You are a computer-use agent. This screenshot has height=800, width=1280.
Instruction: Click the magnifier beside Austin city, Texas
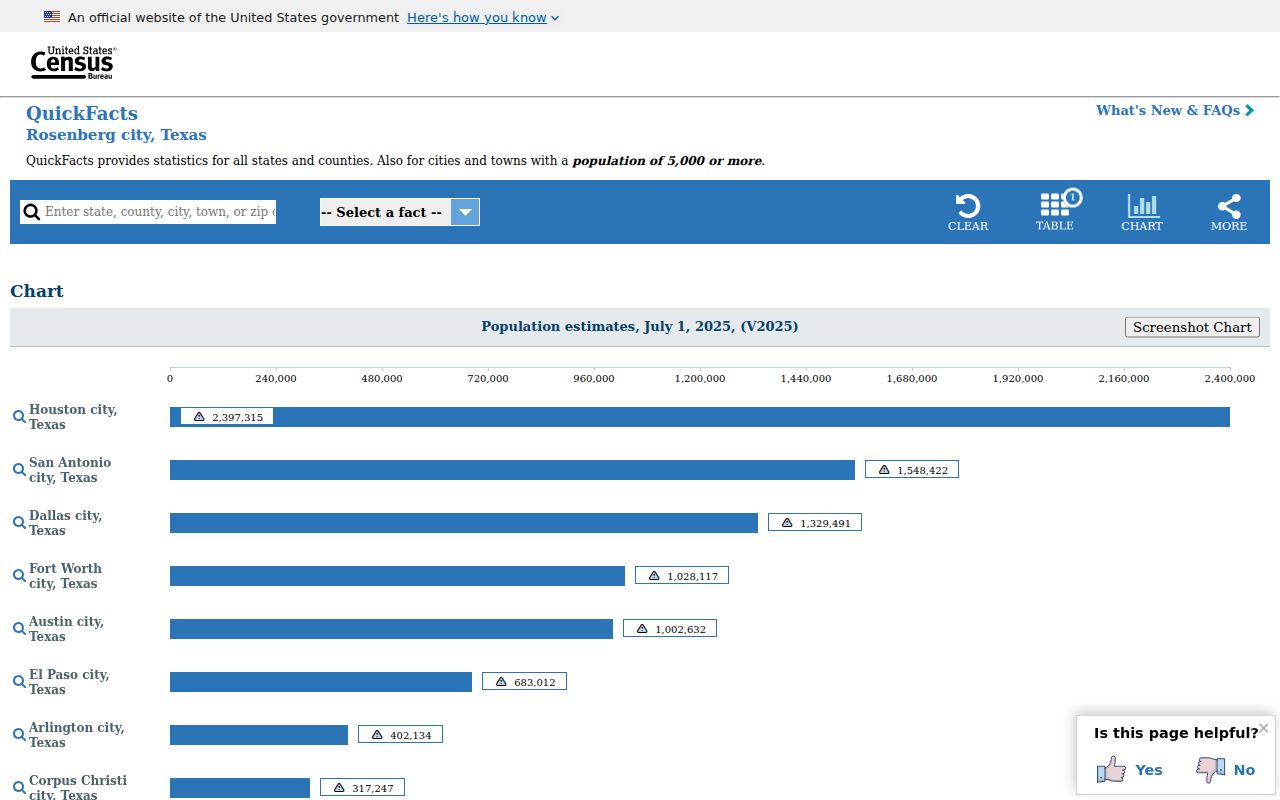click(19, 629)
